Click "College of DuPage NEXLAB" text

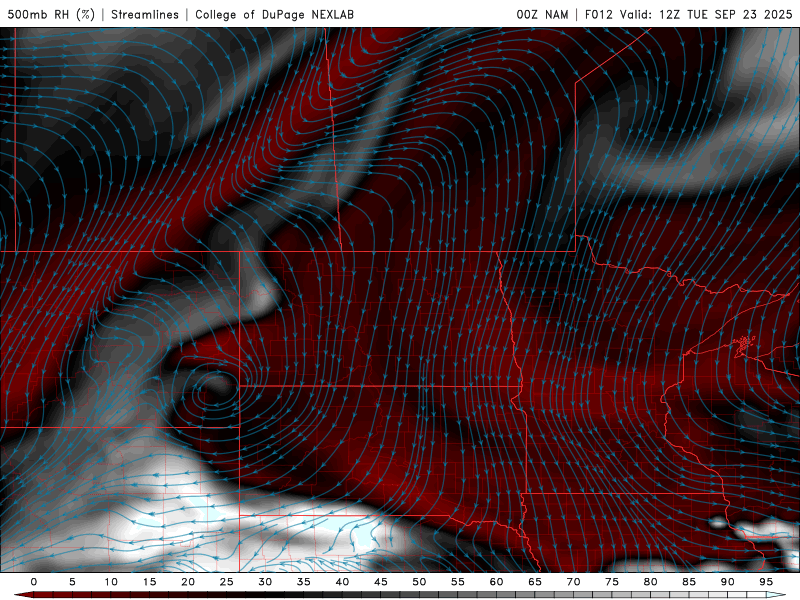coord(274,14)
